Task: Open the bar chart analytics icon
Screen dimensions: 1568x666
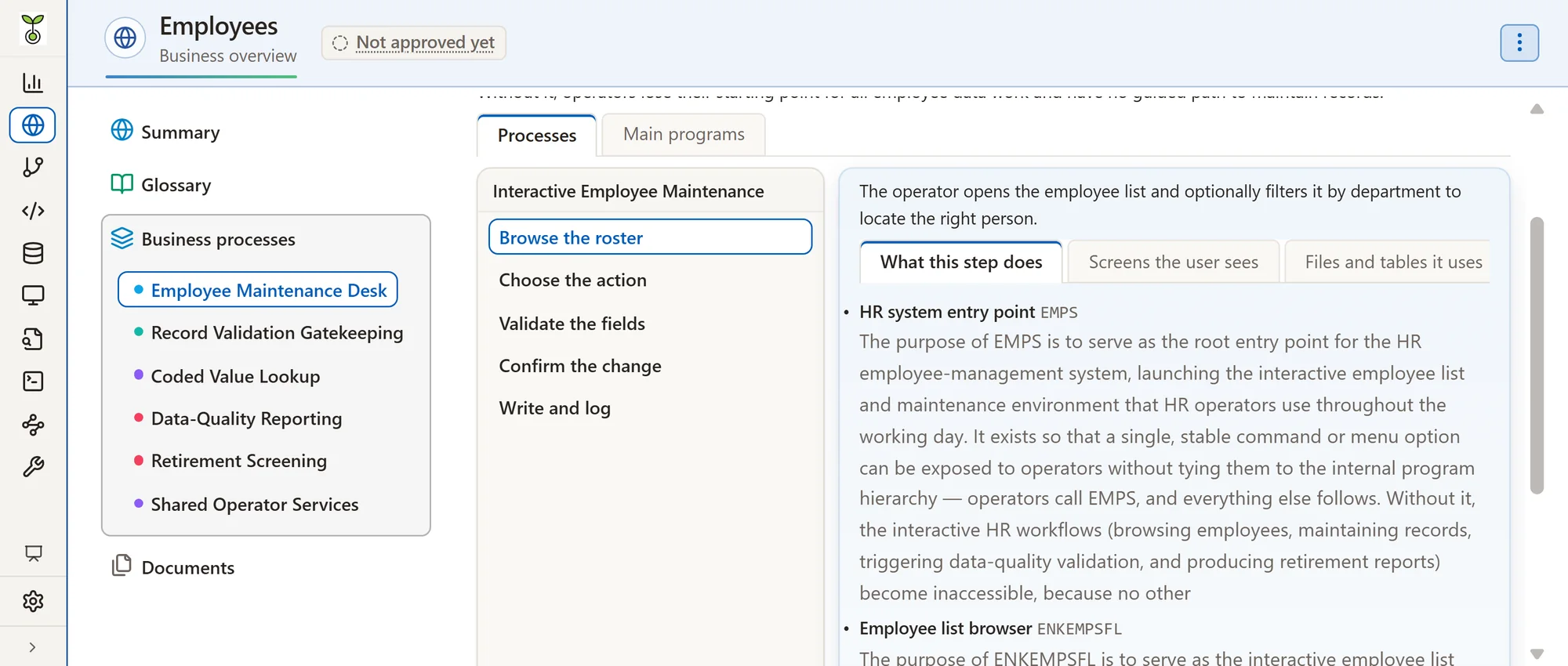Action: (x=33, y=82)
